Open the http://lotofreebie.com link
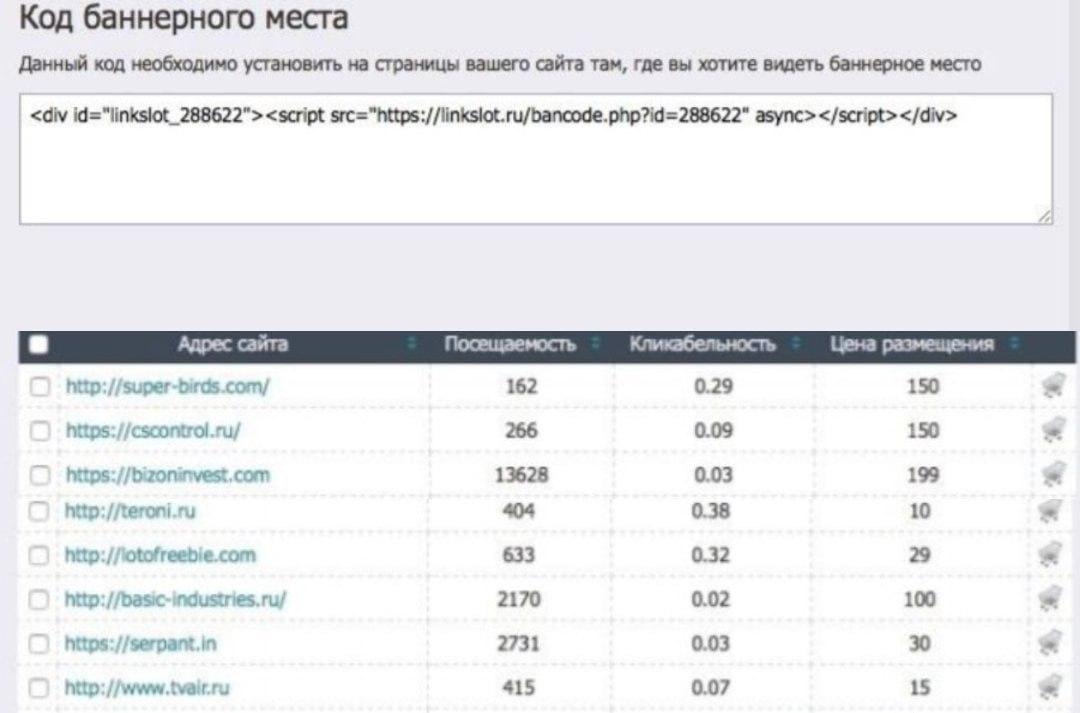The height and width of the screenshot is (713, 1080). tap(160, 555)
